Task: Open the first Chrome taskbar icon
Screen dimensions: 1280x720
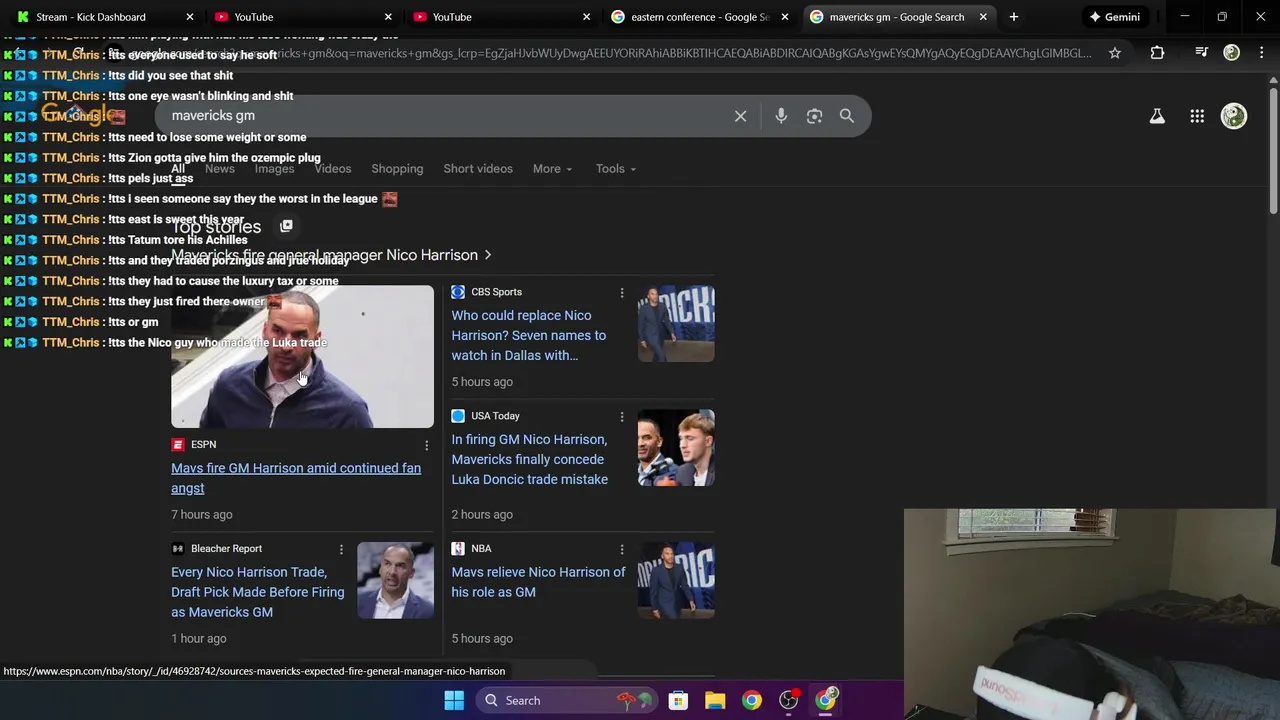Action: (x=751, y=700)
